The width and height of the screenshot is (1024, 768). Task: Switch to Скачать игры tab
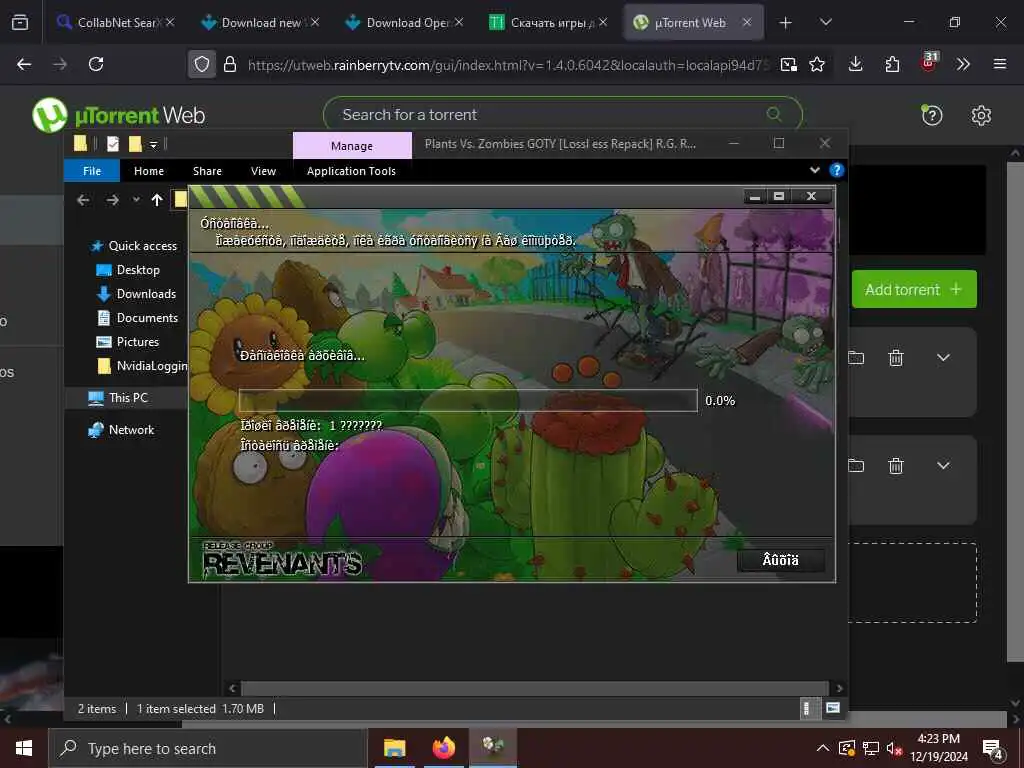click(549, 22)
